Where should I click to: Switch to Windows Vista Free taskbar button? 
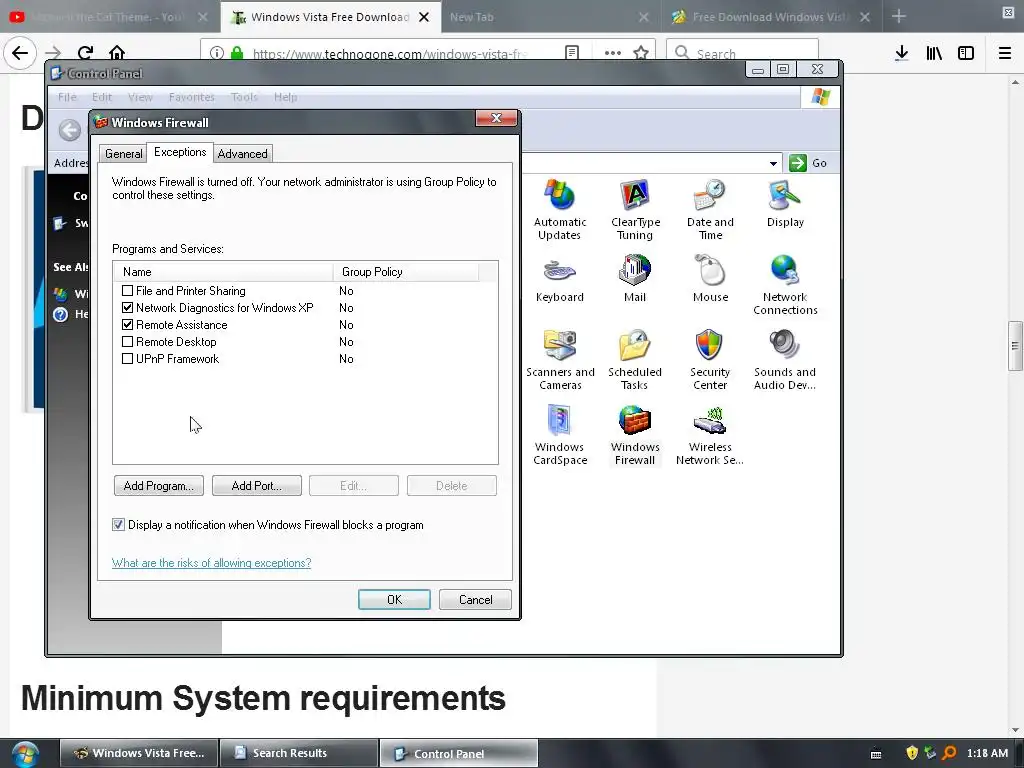point(138,753)
